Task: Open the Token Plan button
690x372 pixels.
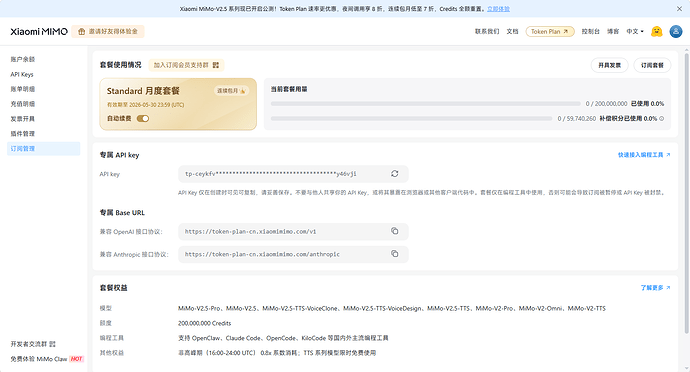Action: 550,32
